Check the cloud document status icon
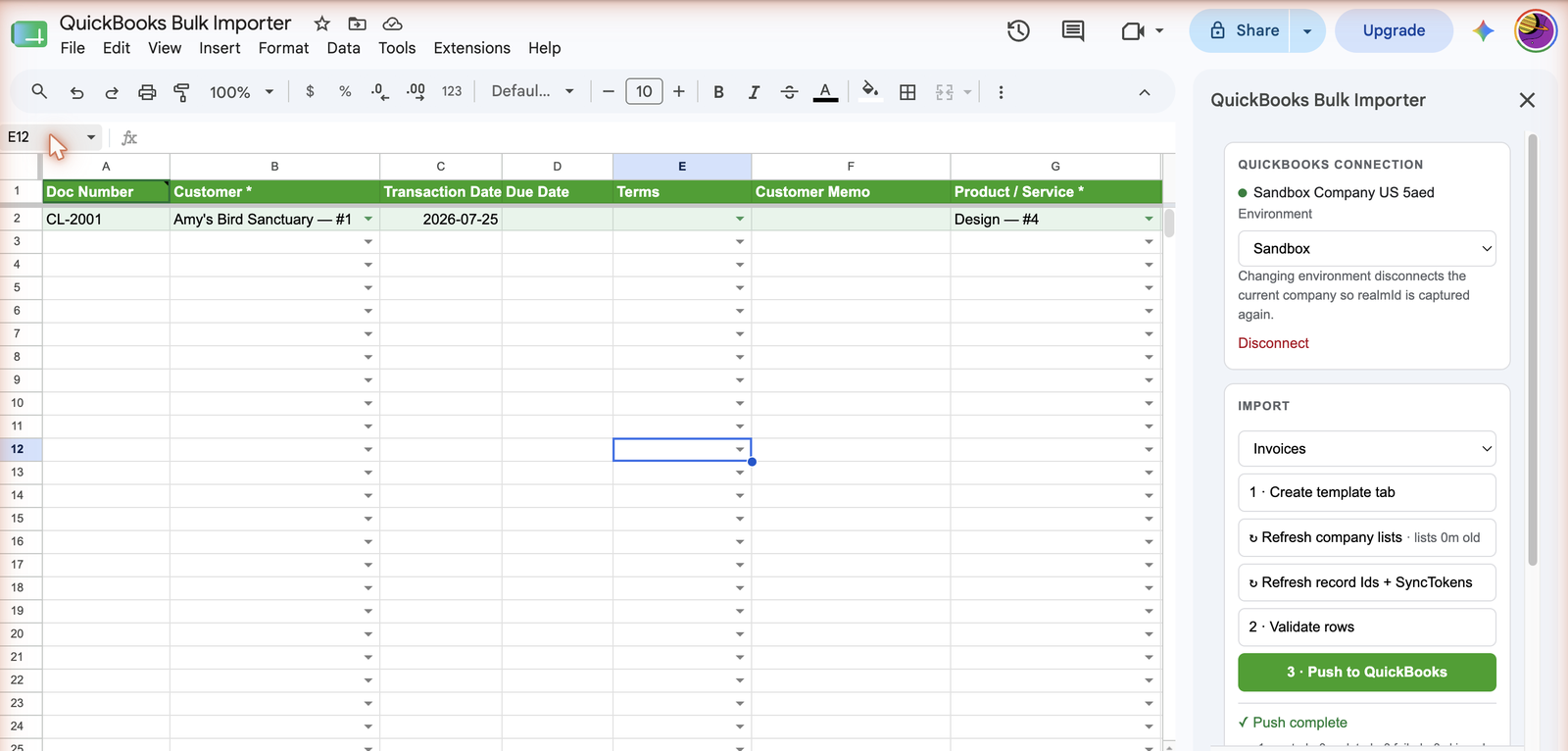Viewport: 1568px width, 751px height. click(x=392, y=24)
